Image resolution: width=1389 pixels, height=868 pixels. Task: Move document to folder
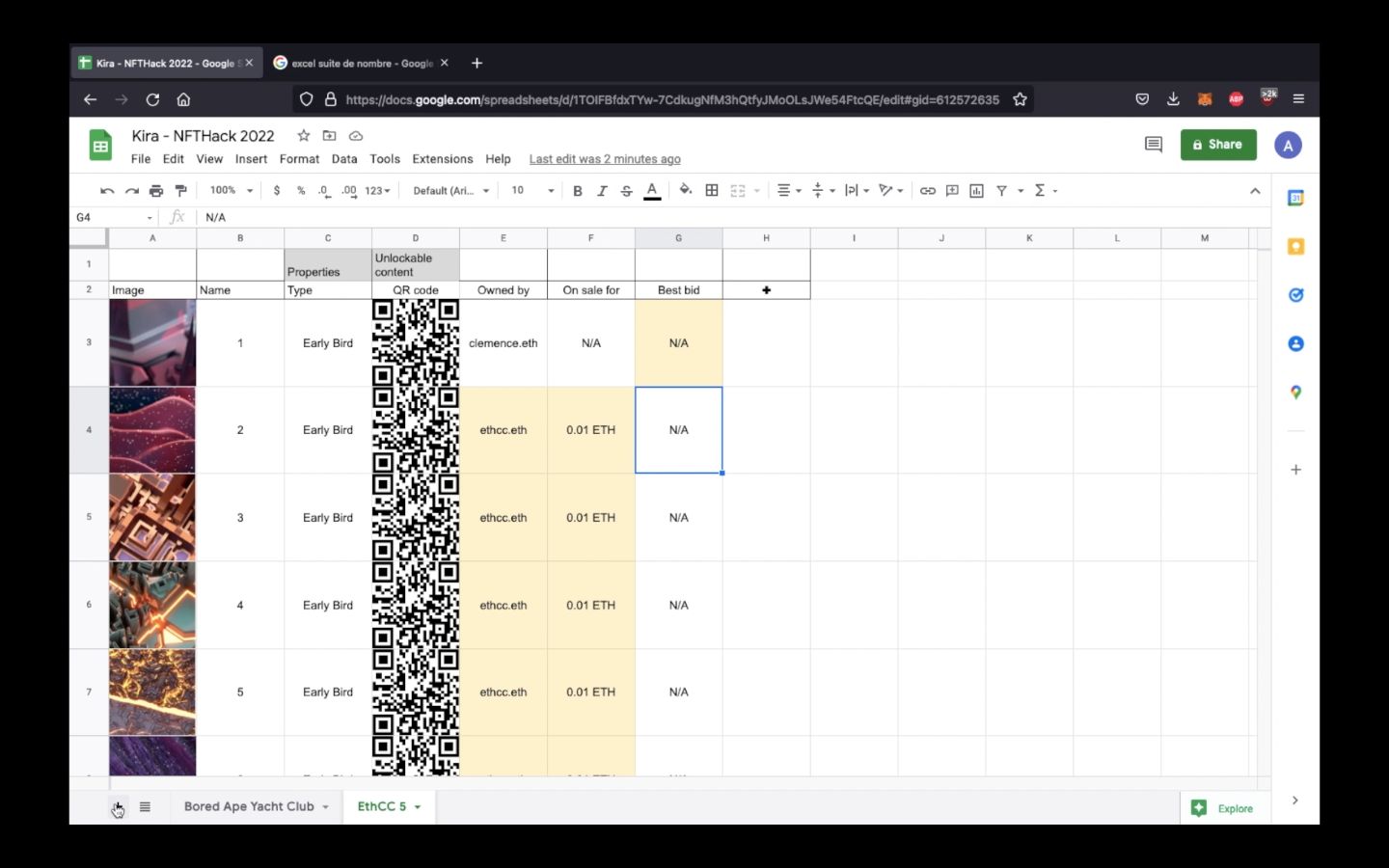tap(330, 136)
